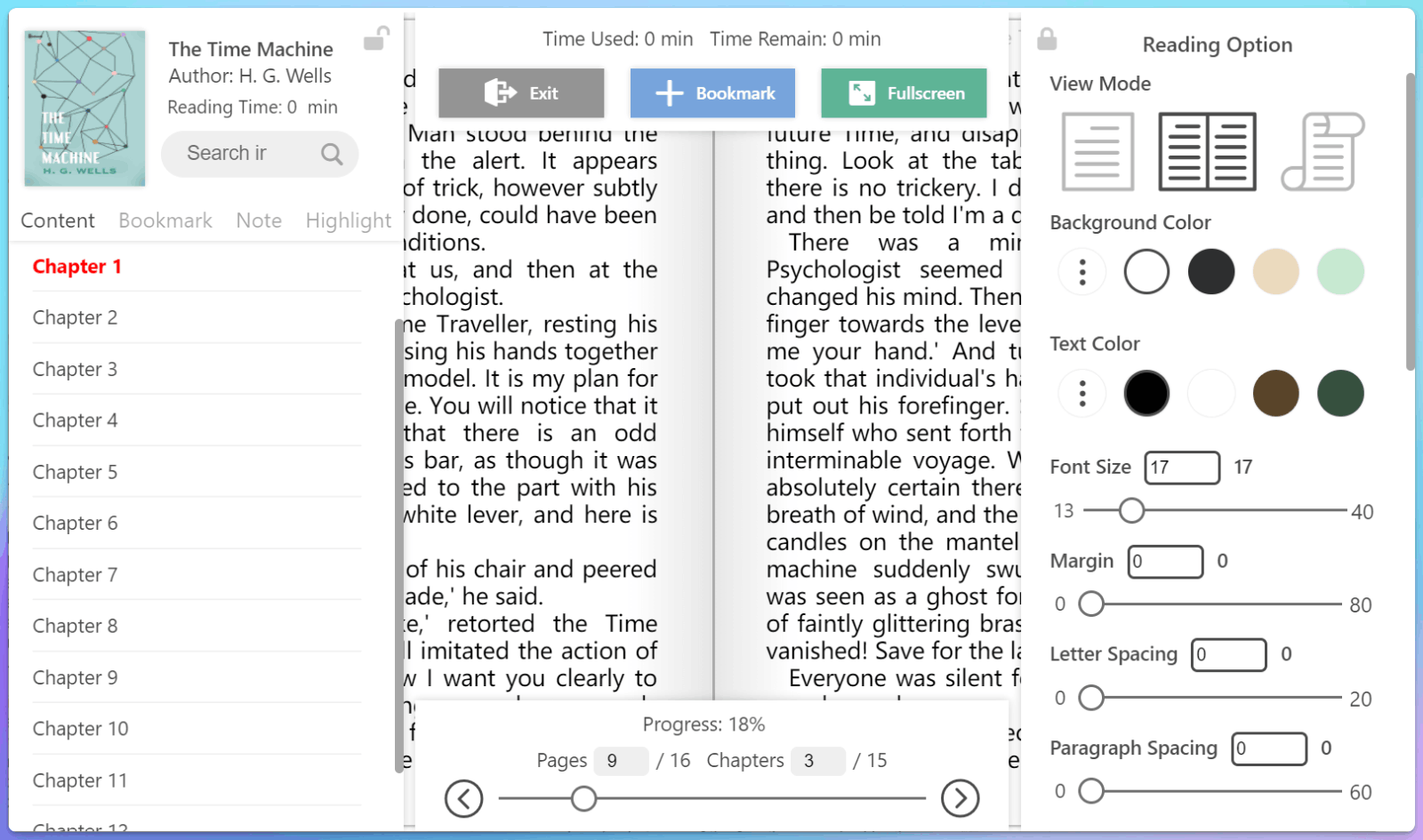
Task: Open Chapter 5 in contents list
Action: tap(76, 472)
